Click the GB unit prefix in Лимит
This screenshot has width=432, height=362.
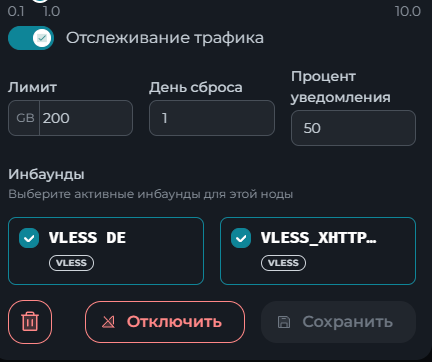tap(25, 118)
